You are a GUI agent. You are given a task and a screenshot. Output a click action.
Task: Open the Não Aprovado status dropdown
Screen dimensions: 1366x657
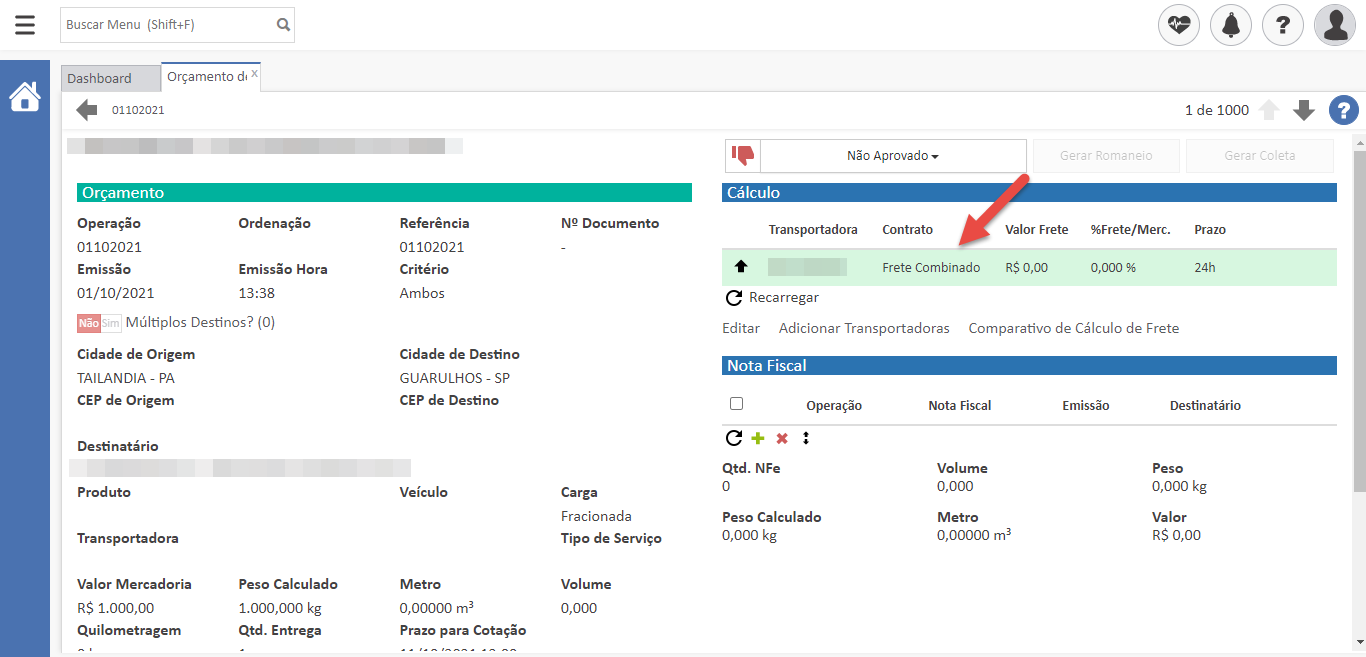click(x=893, y=156)
